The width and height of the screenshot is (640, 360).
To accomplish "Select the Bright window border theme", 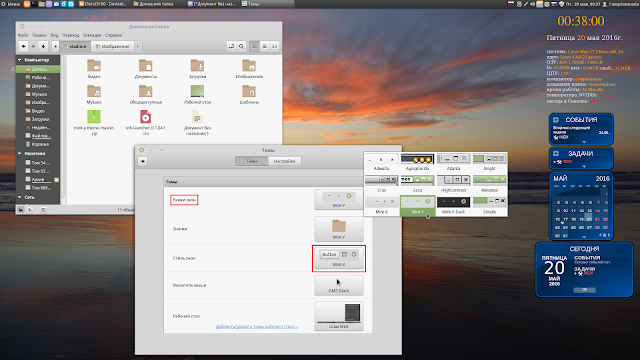I will point(489,162).
